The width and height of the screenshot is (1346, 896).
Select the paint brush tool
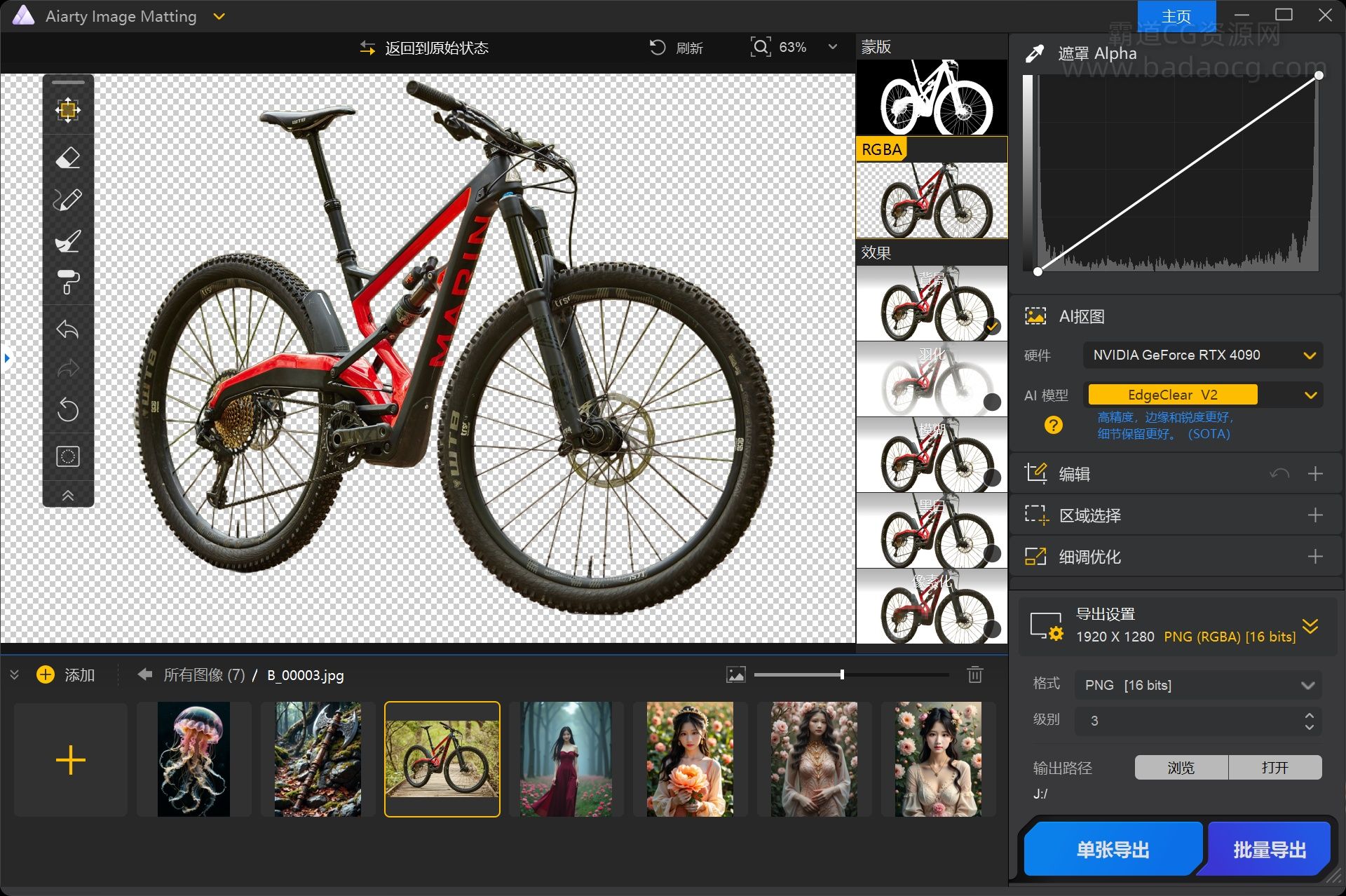pyautogui.click(x=68, y=241)
